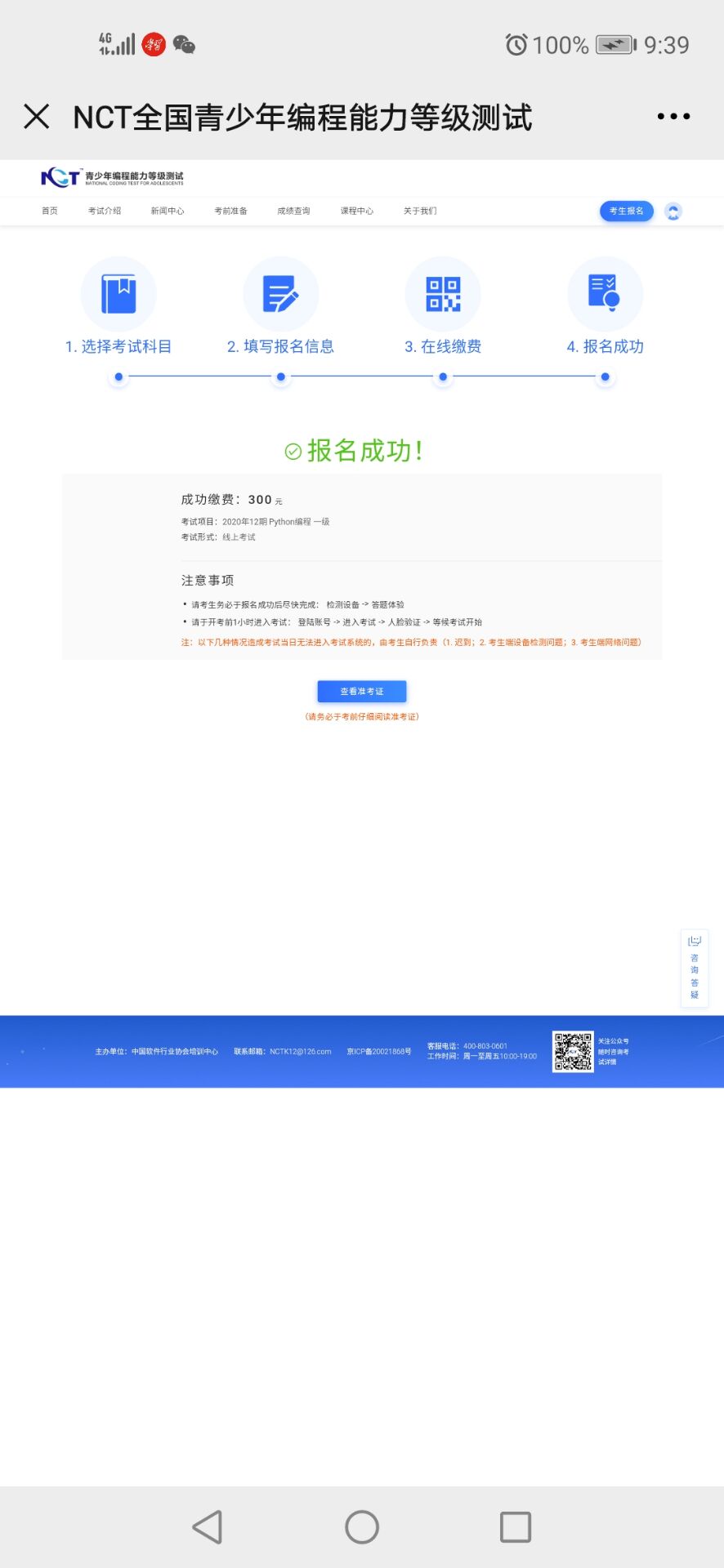Click footer 客服电话 400-803-0601
The width and height of the screenshot is (724, 1568).
coord(467,1046)
